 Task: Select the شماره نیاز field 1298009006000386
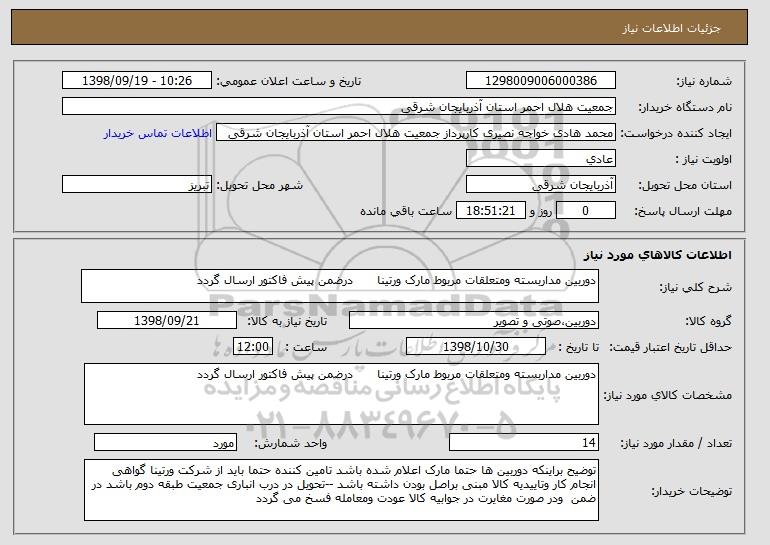coord(541,81)
